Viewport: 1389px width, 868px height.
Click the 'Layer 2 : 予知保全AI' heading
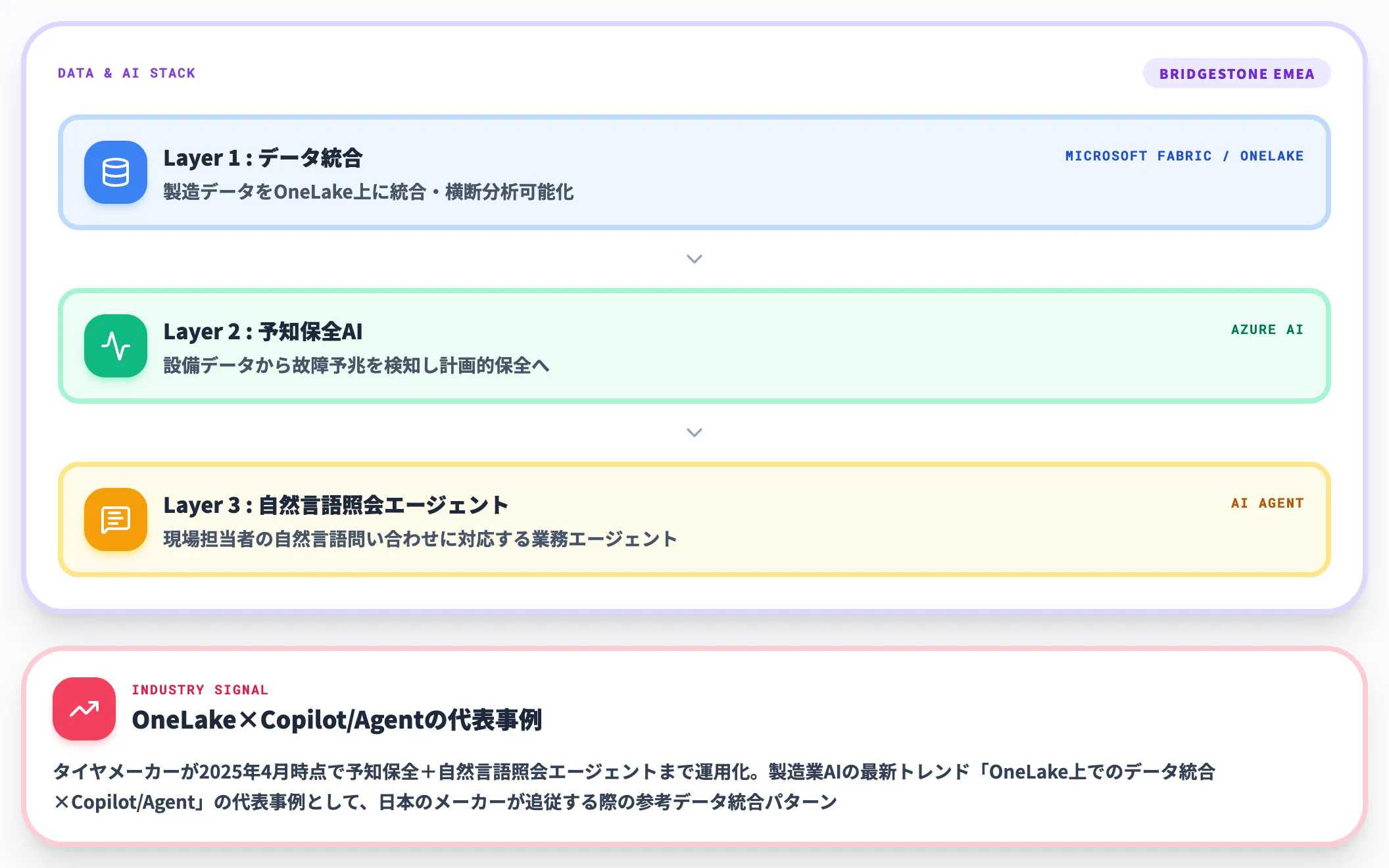pyautogui.click(x=263, y=331)
